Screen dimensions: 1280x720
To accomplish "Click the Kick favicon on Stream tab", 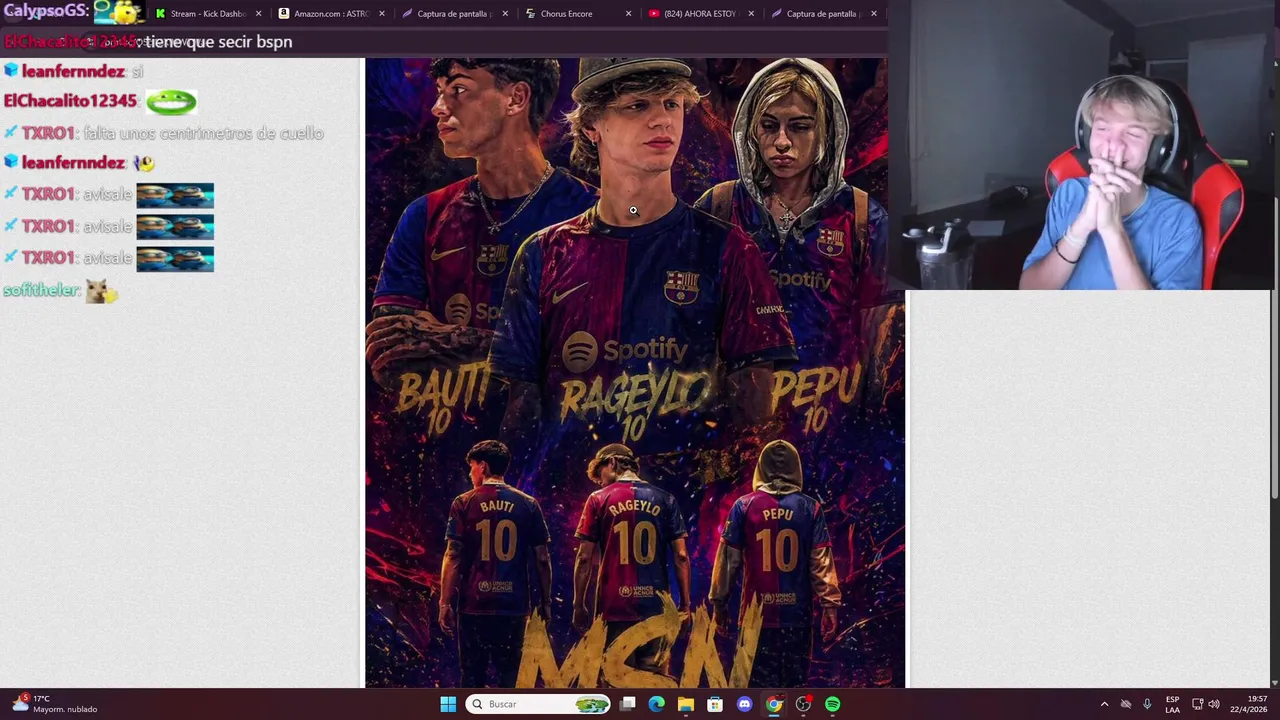I will pos(161,14).
